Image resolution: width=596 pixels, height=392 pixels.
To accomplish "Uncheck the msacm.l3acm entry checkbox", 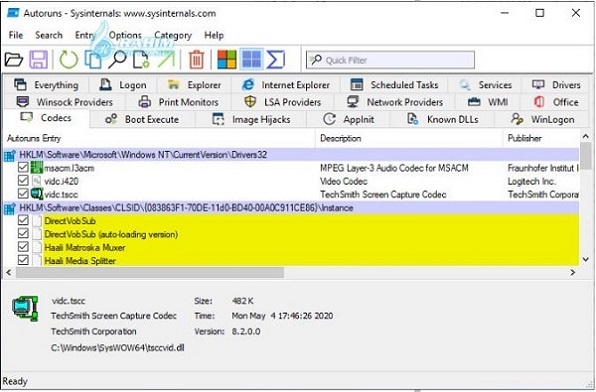I will 23,167.
